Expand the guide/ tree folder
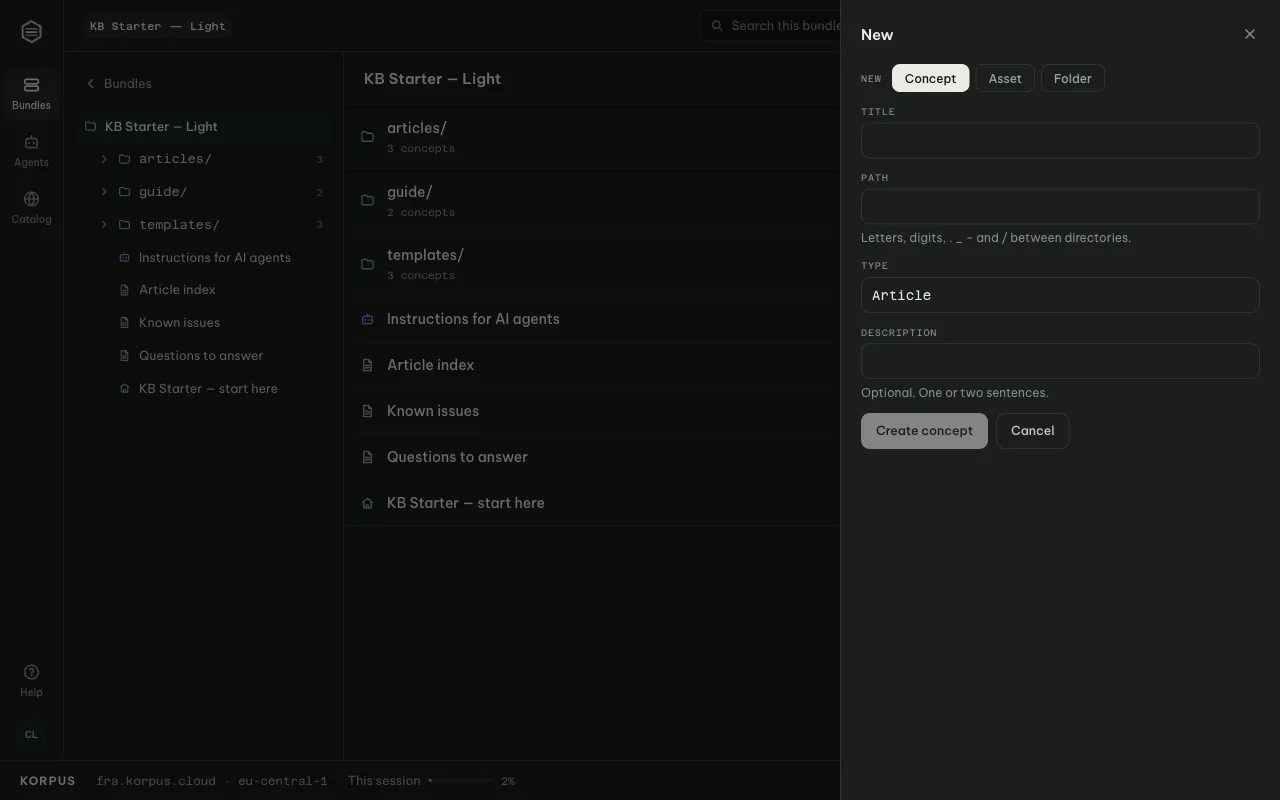Screen dimensions: 1280x800 (x=104, y=192)
